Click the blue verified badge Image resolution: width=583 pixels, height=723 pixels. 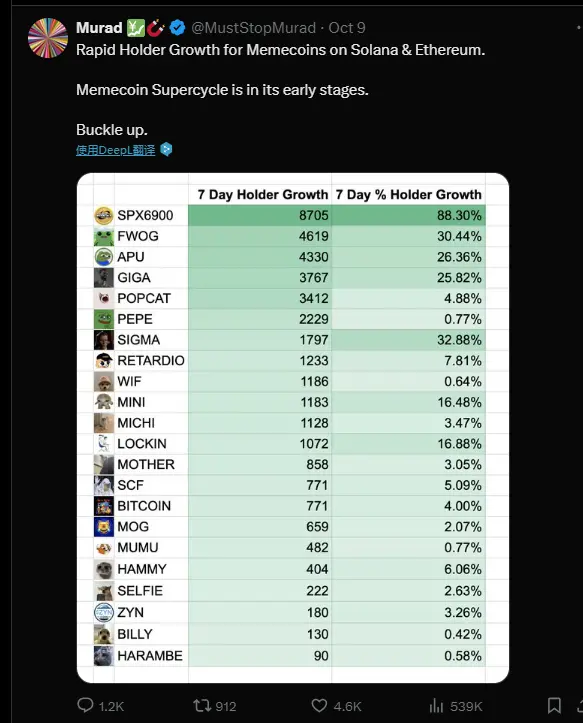pyautogui.click(x=178, y=28)
